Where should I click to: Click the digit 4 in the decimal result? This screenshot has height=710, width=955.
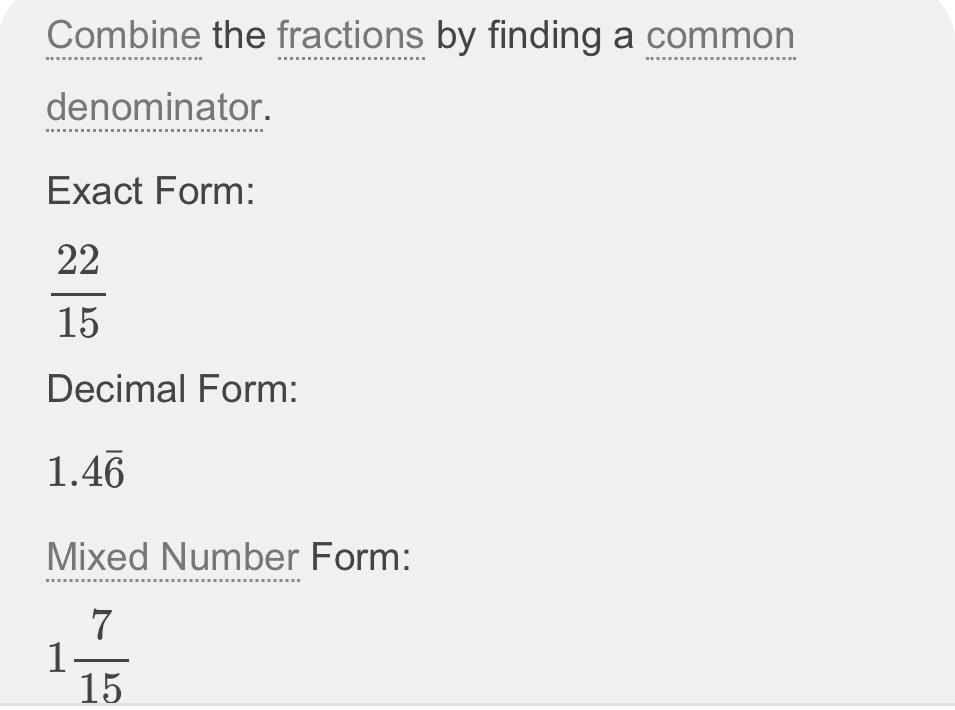92,472
